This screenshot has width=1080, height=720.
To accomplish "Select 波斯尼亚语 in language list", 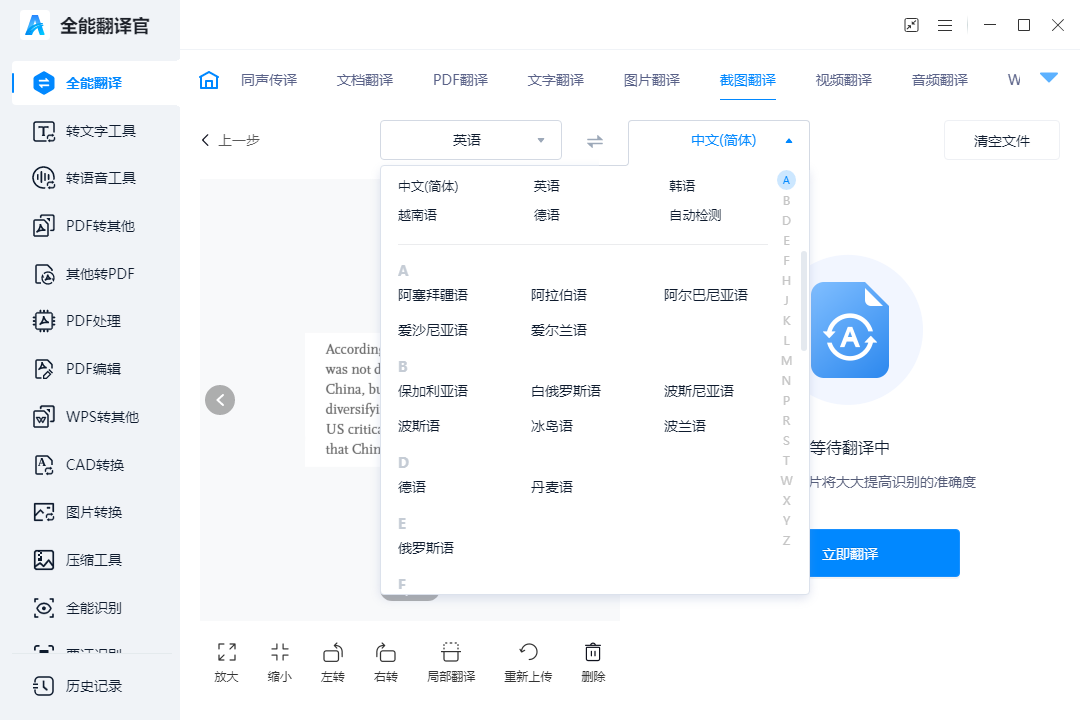I will 698,391.
